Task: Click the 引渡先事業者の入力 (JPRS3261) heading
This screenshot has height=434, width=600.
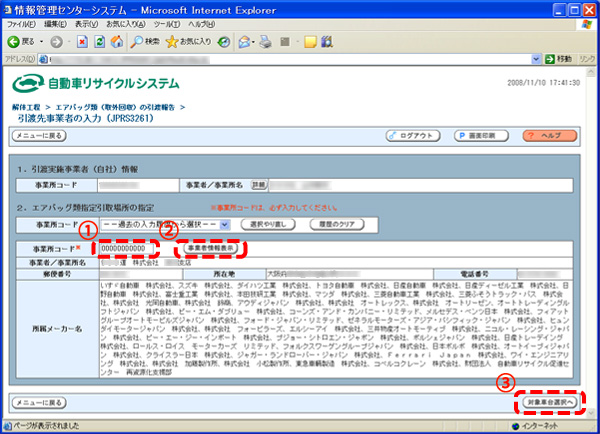Action: tap(86, 119)
